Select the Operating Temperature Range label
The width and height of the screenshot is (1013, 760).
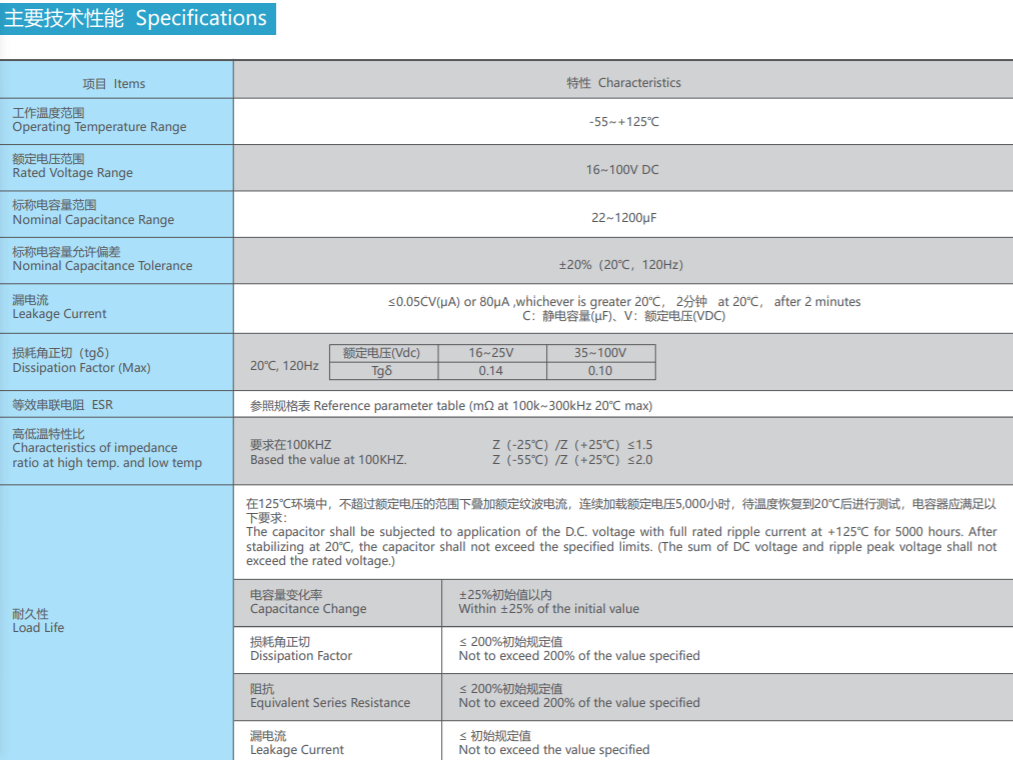tap(99, 127)
